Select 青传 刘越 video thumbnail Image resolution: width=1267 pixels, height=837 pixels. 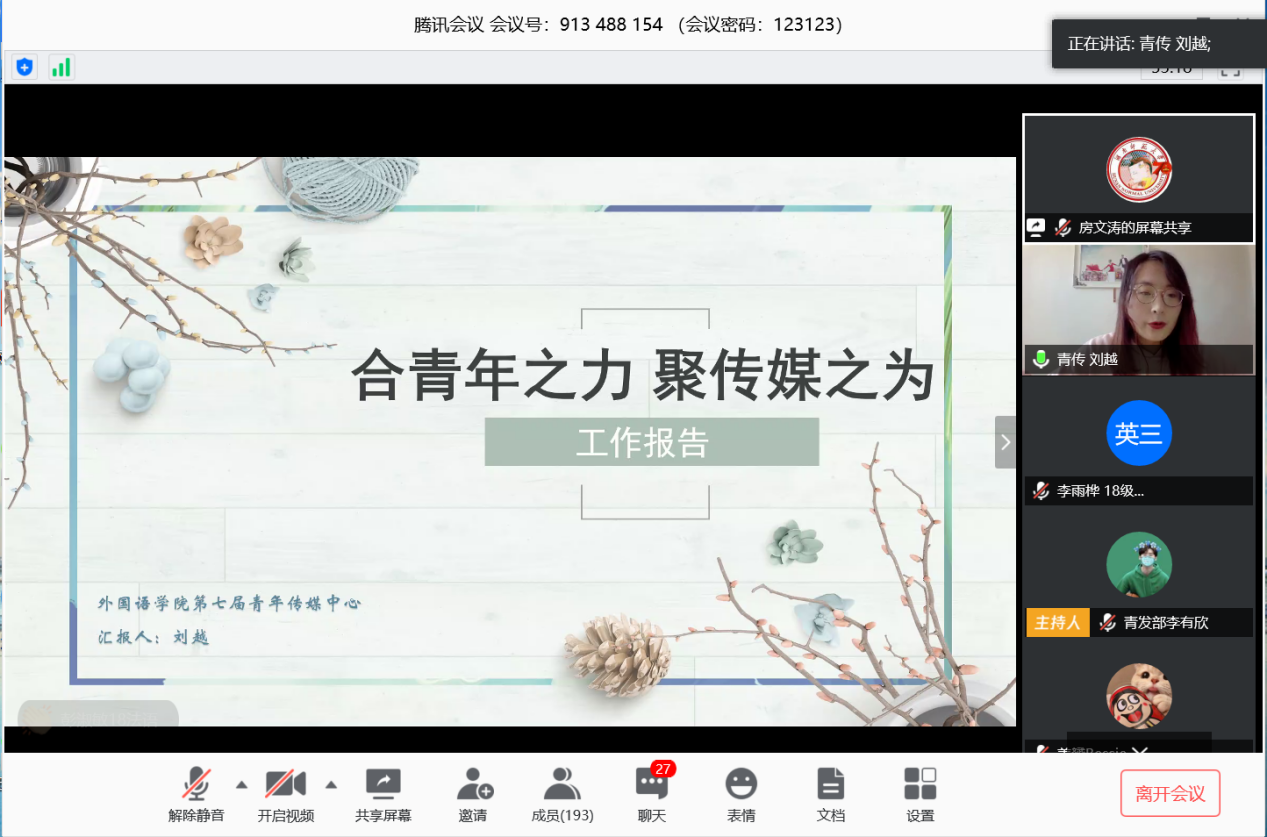(x=1138, y=308)
